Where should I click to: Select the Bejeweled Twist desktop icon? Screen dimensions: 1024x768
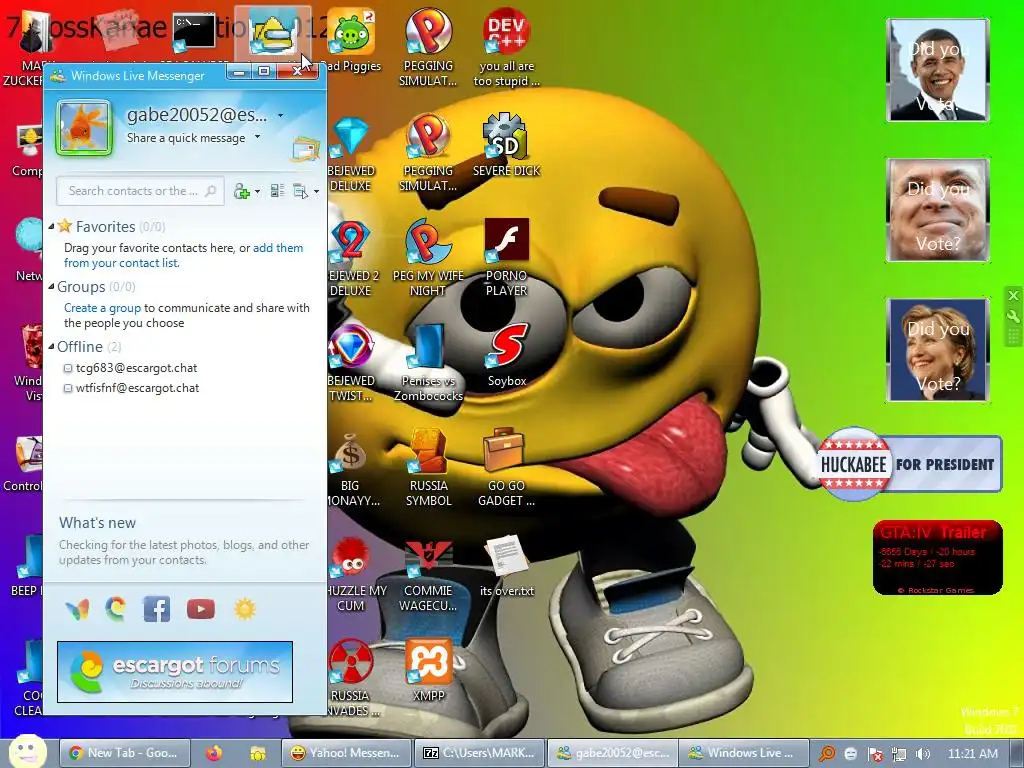[351, 363]
